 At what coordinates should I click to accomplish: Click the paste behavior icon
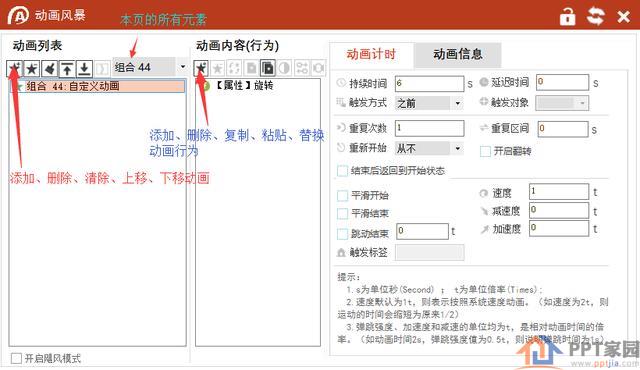coord(268,68)
